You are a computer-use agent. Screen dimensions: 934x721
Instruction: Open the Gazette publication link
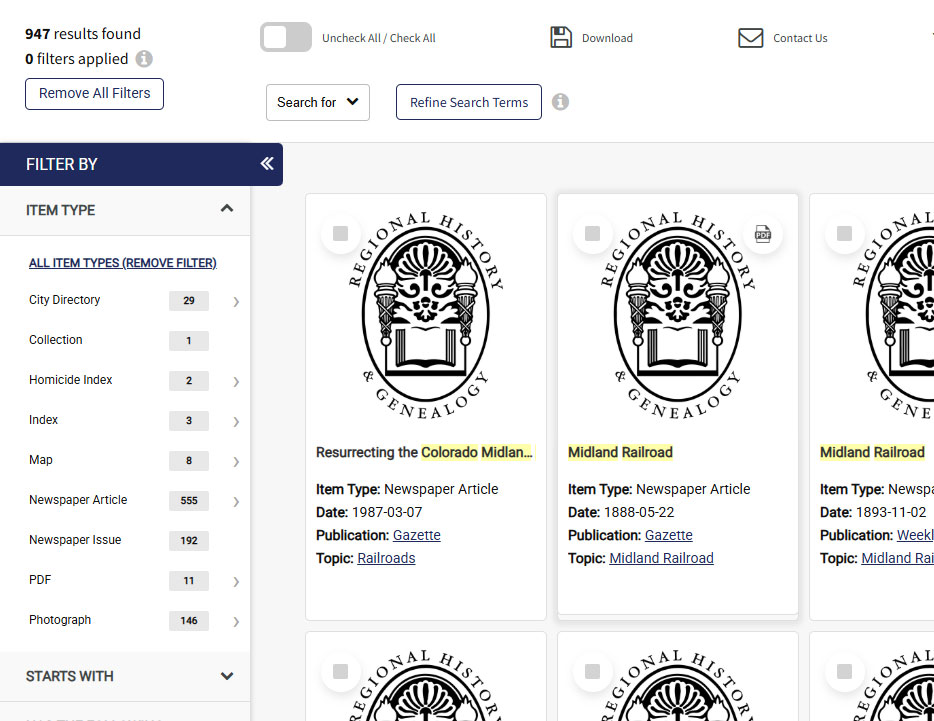click(416, 535)
